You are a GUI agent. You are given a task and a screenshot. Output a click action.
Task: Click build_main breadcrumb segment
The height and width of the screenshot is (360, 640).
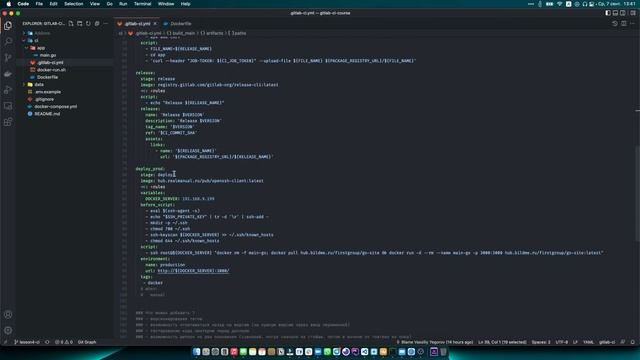point(181,33)
